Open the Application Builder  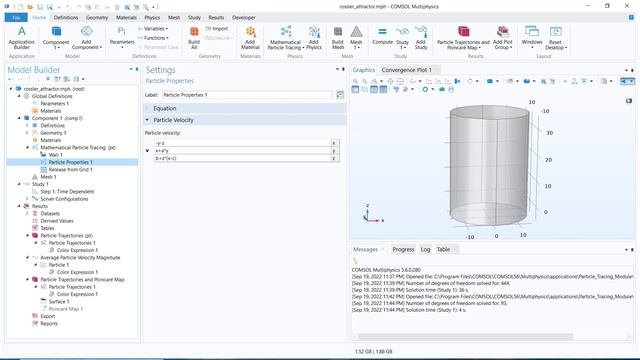pyautogui.click(x=22, y=38)
